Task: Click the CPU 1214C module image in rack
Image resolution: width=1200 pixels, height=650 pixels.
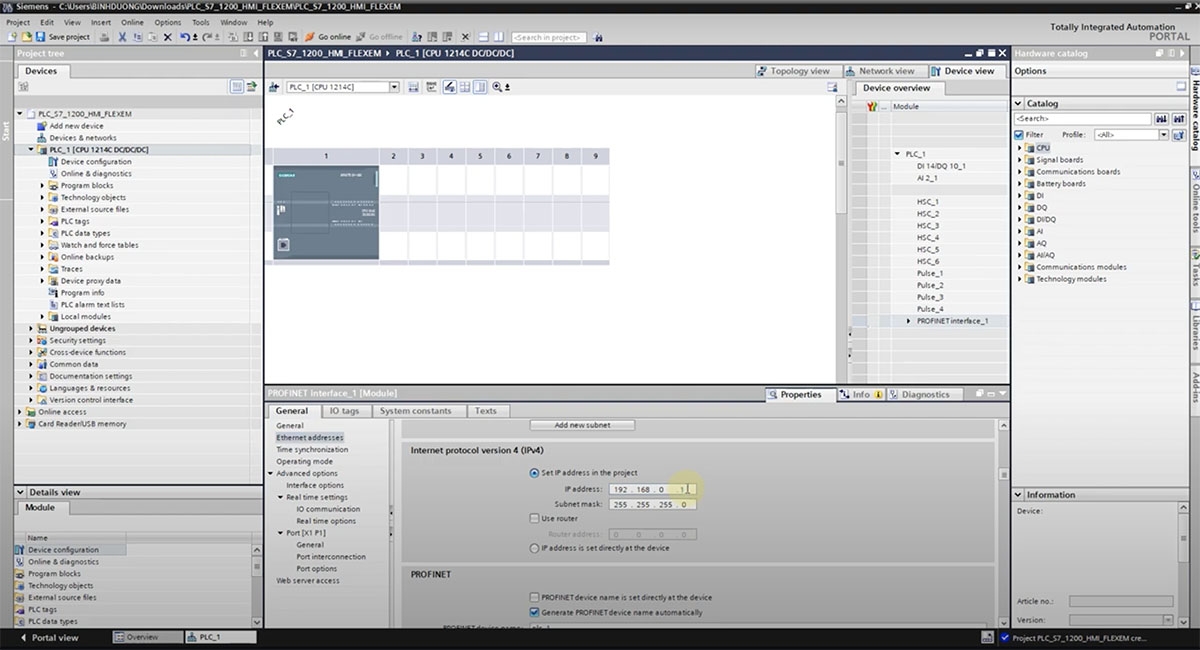Action: tap(326, 213)
